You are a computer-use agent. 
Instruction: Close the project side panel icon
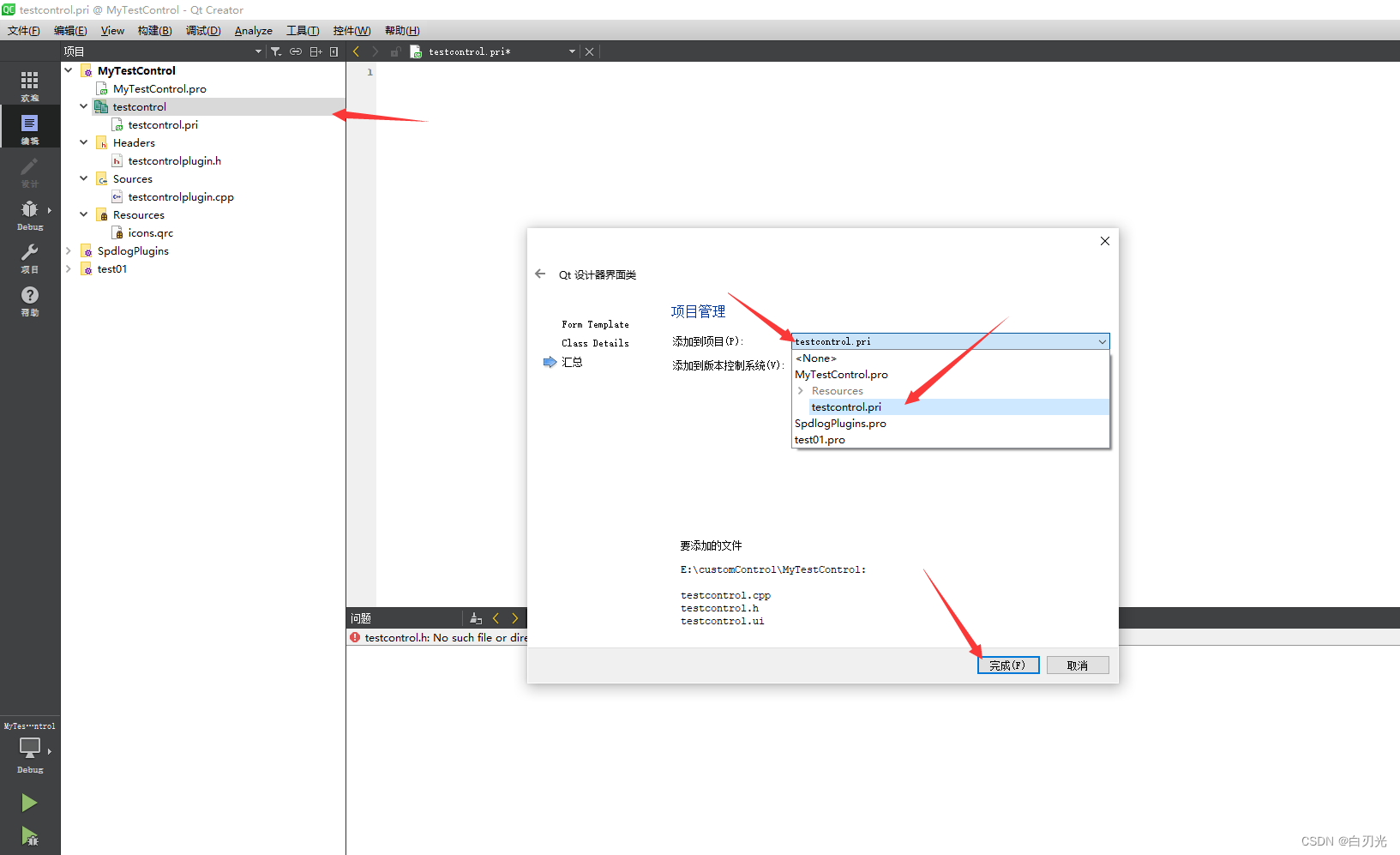[334, 51]
